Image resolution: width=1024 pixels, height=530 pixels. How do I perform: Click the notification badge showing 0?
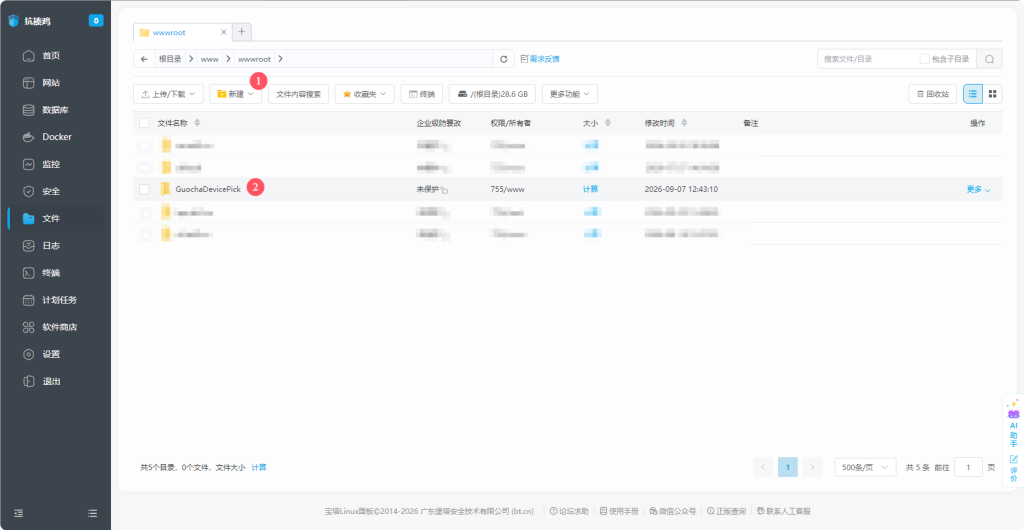pyautogui.click(x=96, y=21)
